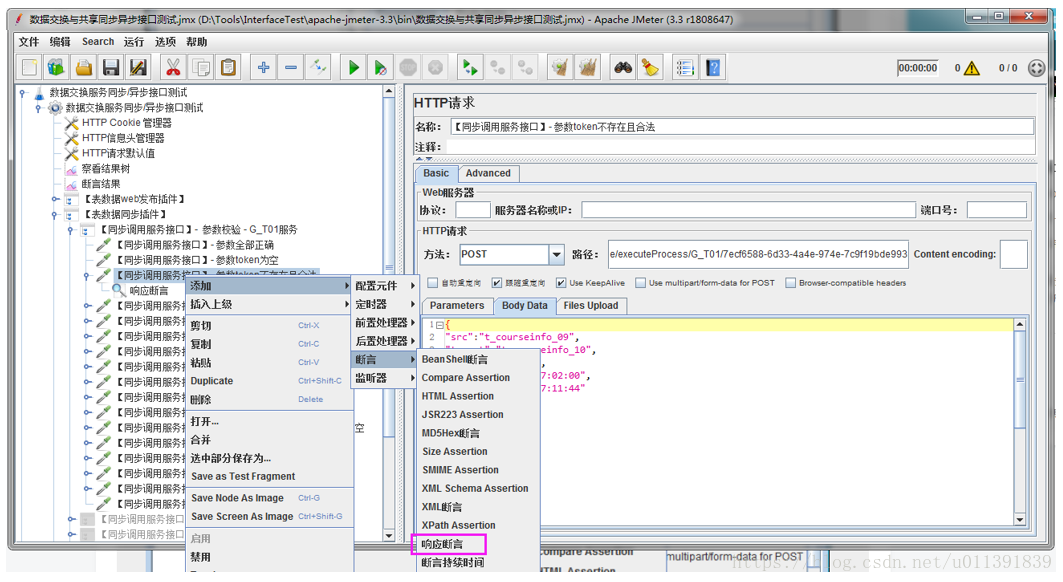The image size is (1063, 582).
Task: Open search with the binoculars icon
Action: coord(623,68)
